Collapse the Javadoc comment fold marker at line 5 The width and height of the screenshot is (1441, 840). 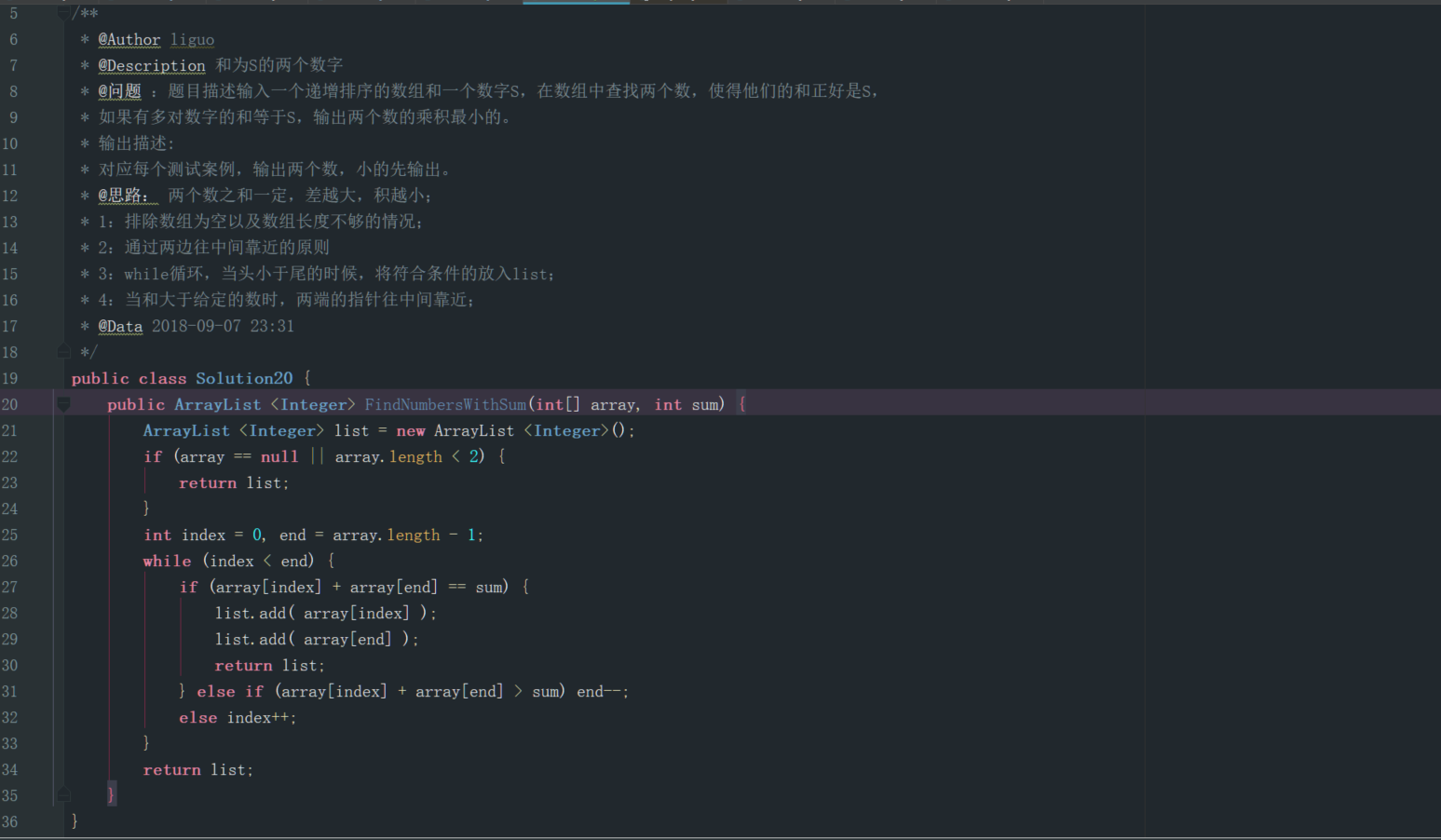(x=63, y=13)
